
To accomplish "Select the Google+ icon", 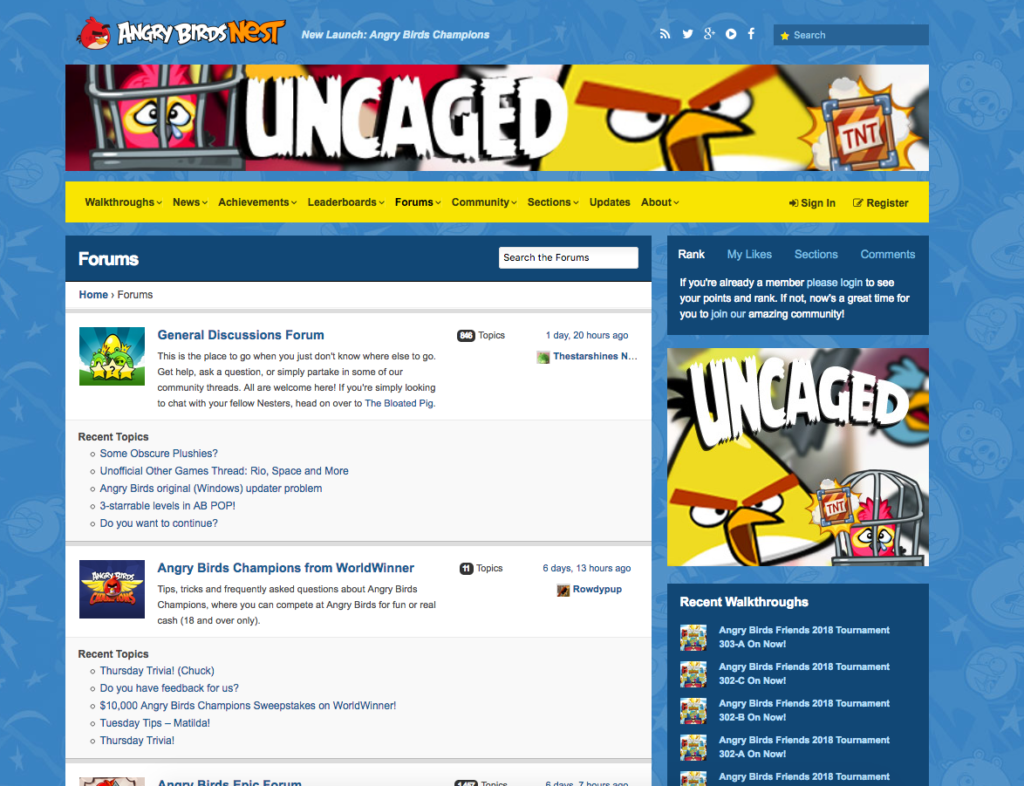I will coord(709,33).
